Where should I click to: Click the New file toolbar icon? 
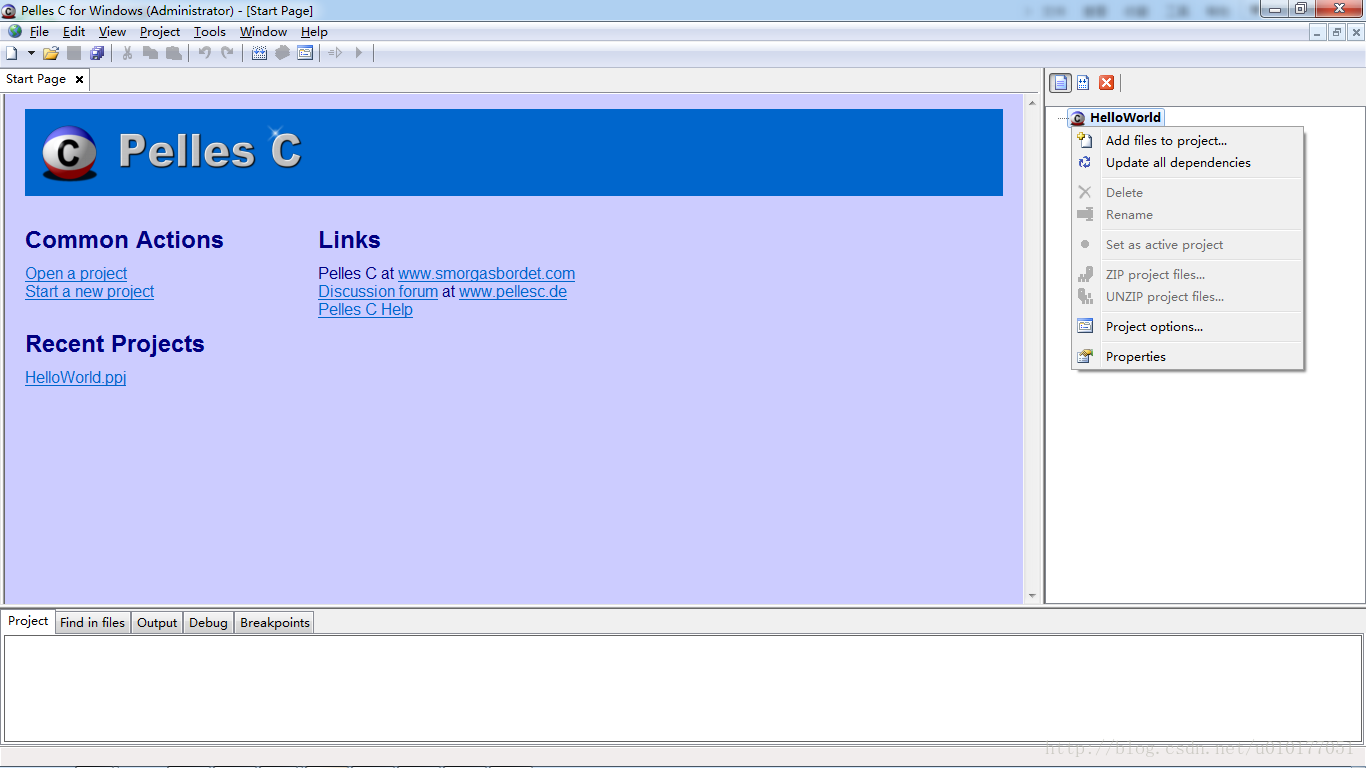(12, 53)
